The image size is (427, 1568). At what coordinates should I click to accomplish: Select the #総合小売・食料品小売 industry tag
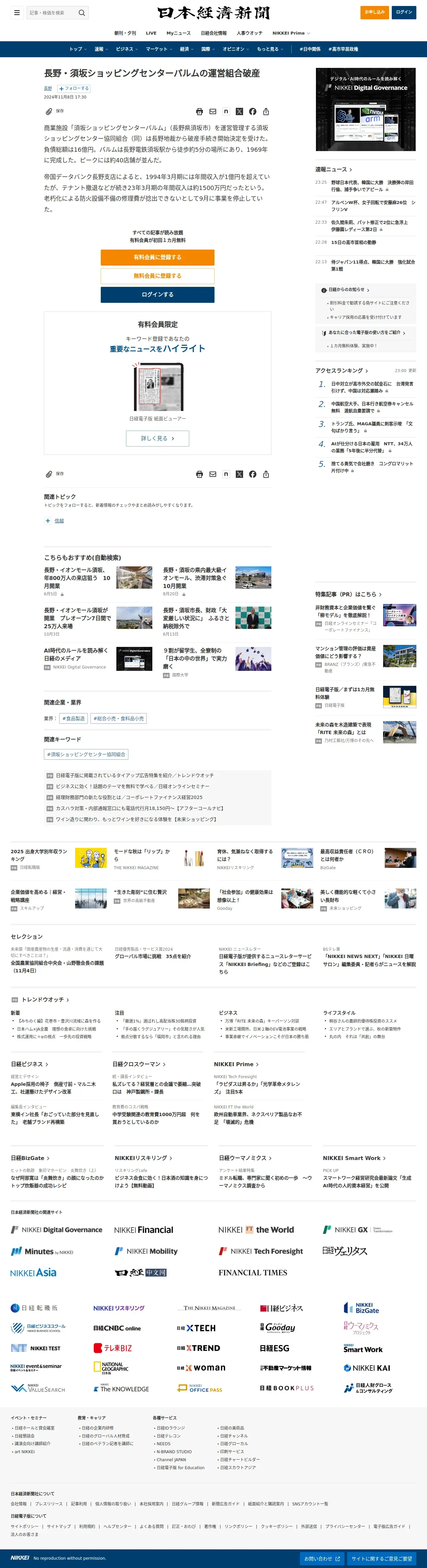pyautogui.click(x=119, y=718)
